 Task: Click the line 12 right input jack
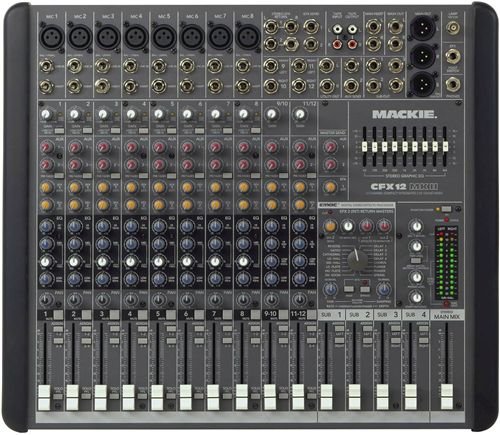point(299,85)
